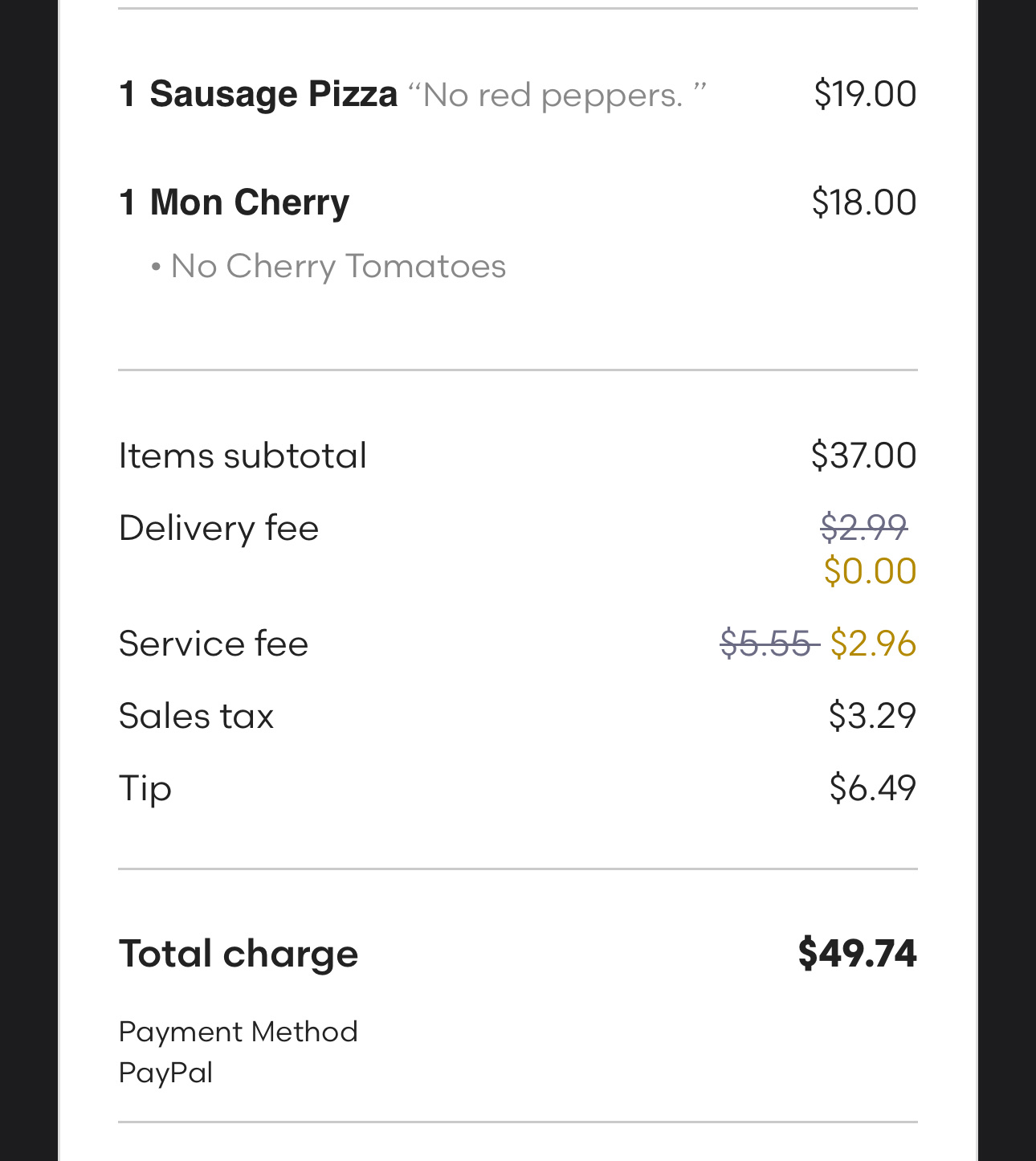Click the $37.00 subtotal amount
Viewport: 1036px width, 1161px height.
coord(863,456)
